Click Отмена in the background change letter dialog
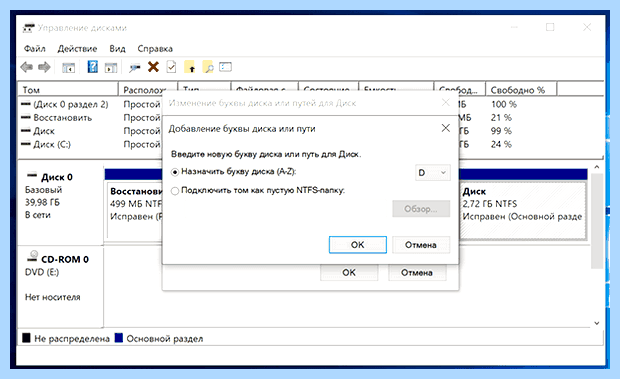The width and height of the screenshot is (620, 379). pyautogui.click(x=417, y=273)
